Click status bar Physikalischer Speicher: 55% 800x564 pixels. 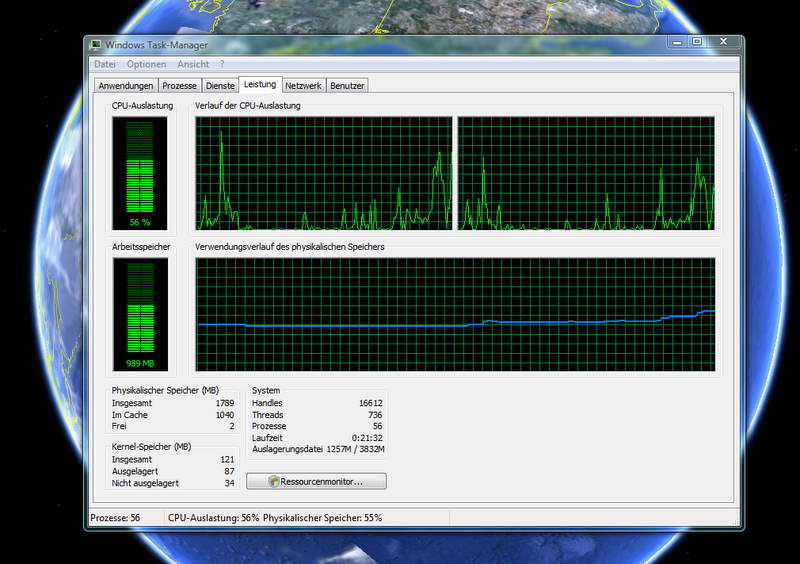pos(322,518)
